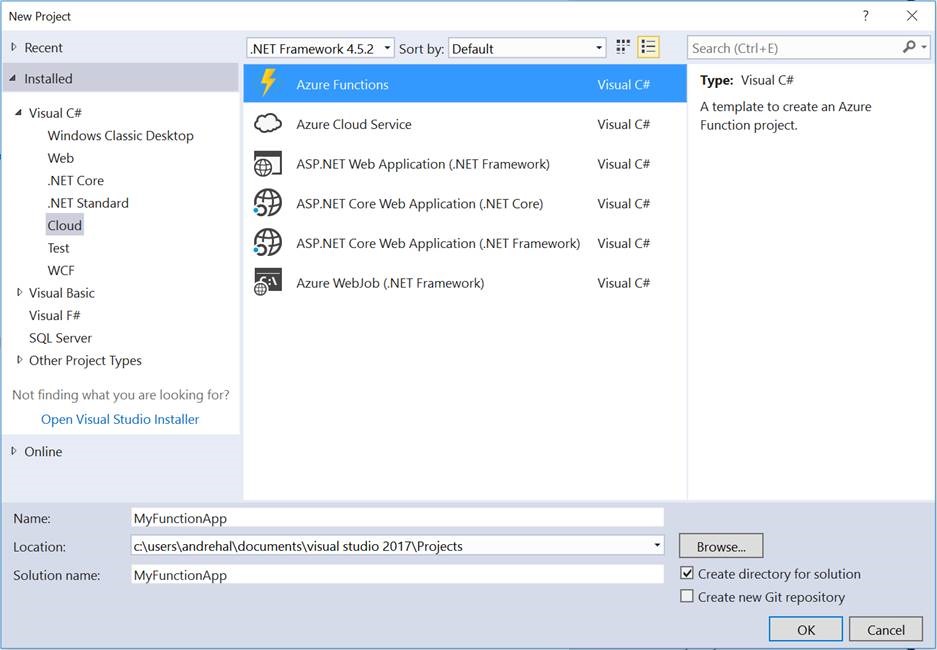This screenshot has width=937, height=650.
Task: Click the Azure WebJob console icon
Action: (268, 283)
